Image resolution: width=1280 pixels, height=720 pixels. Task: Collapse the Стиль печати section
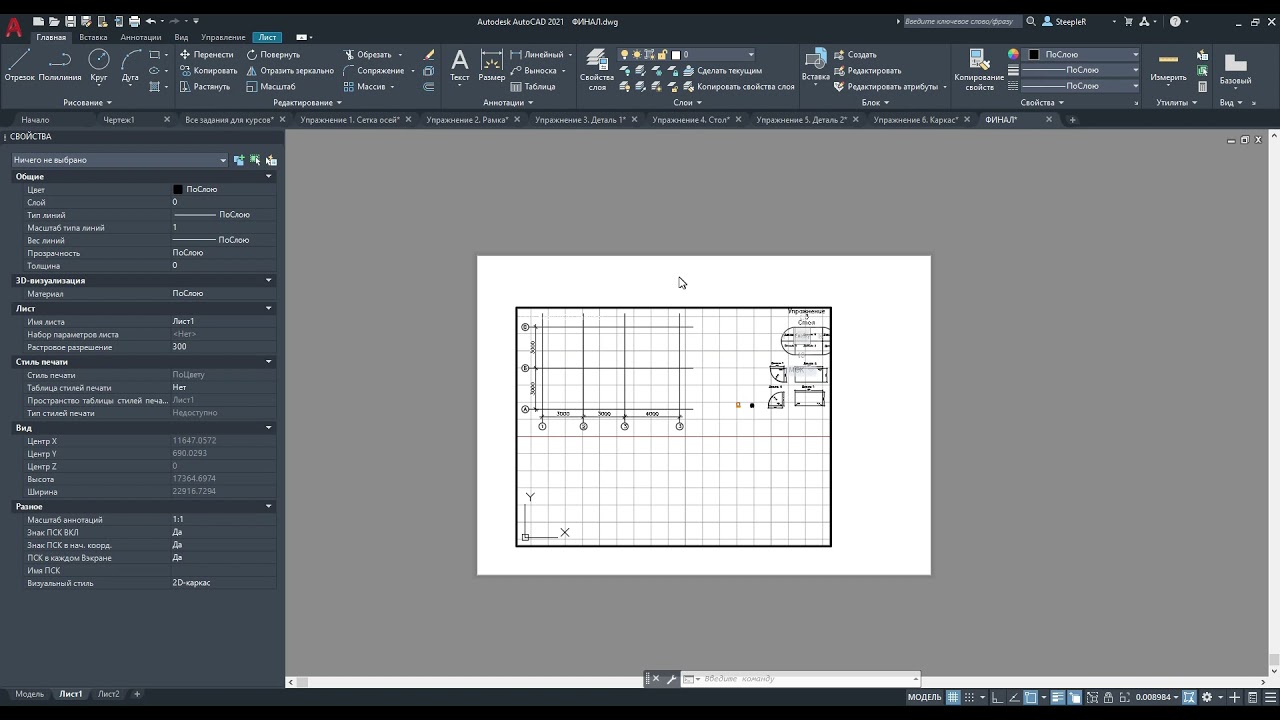268,362
